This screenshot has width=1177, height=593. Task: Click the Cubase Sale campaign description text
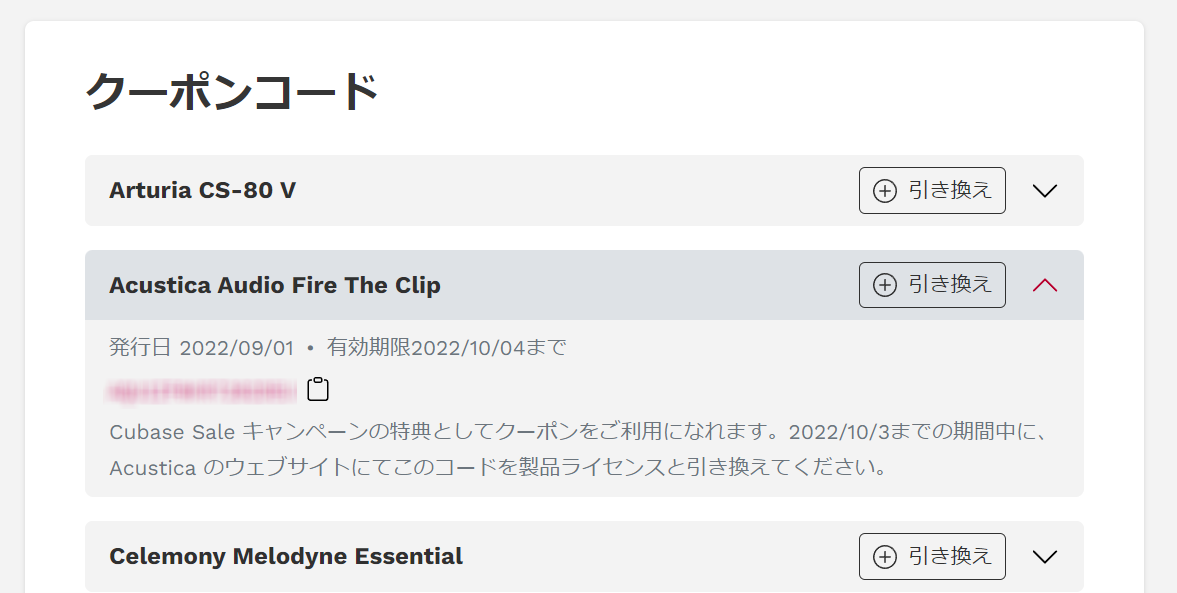[x=578, y=432]
